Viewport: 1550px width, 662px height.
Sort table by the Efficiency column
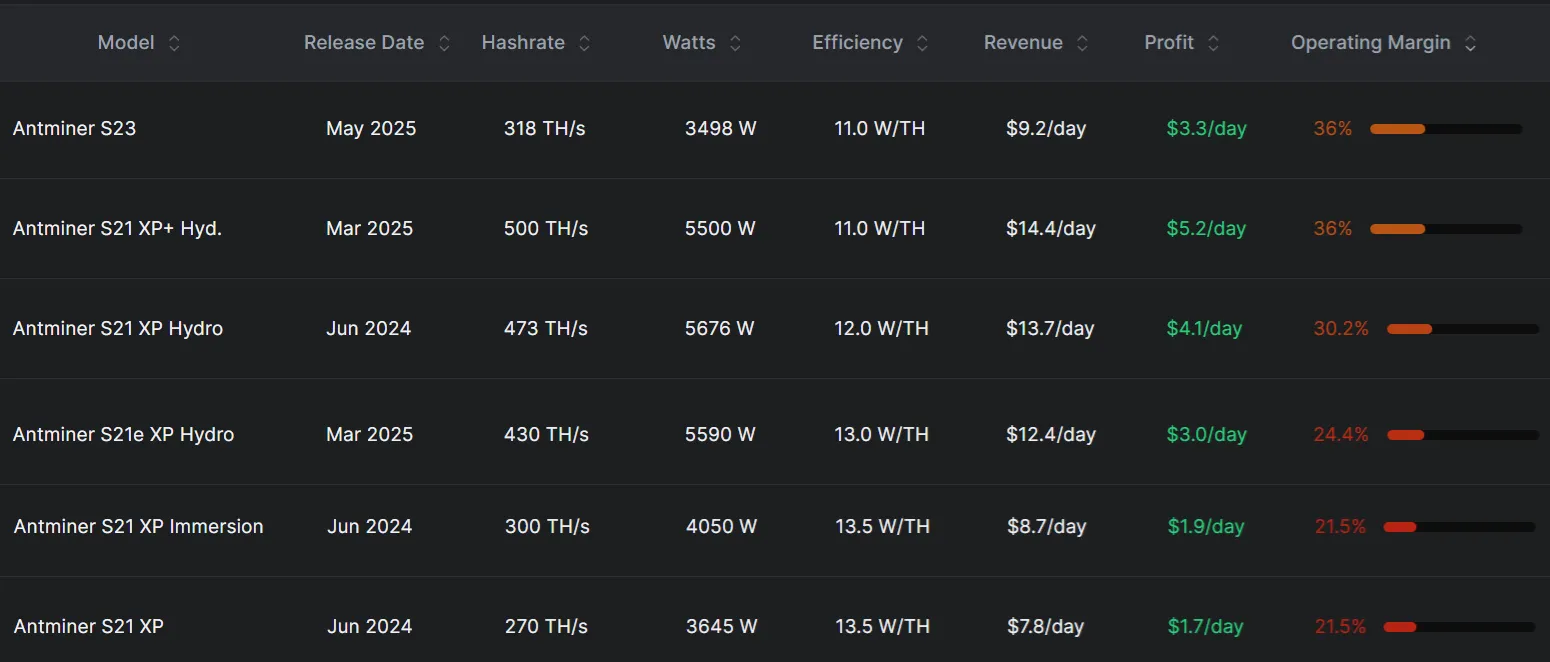coord(857,42)
